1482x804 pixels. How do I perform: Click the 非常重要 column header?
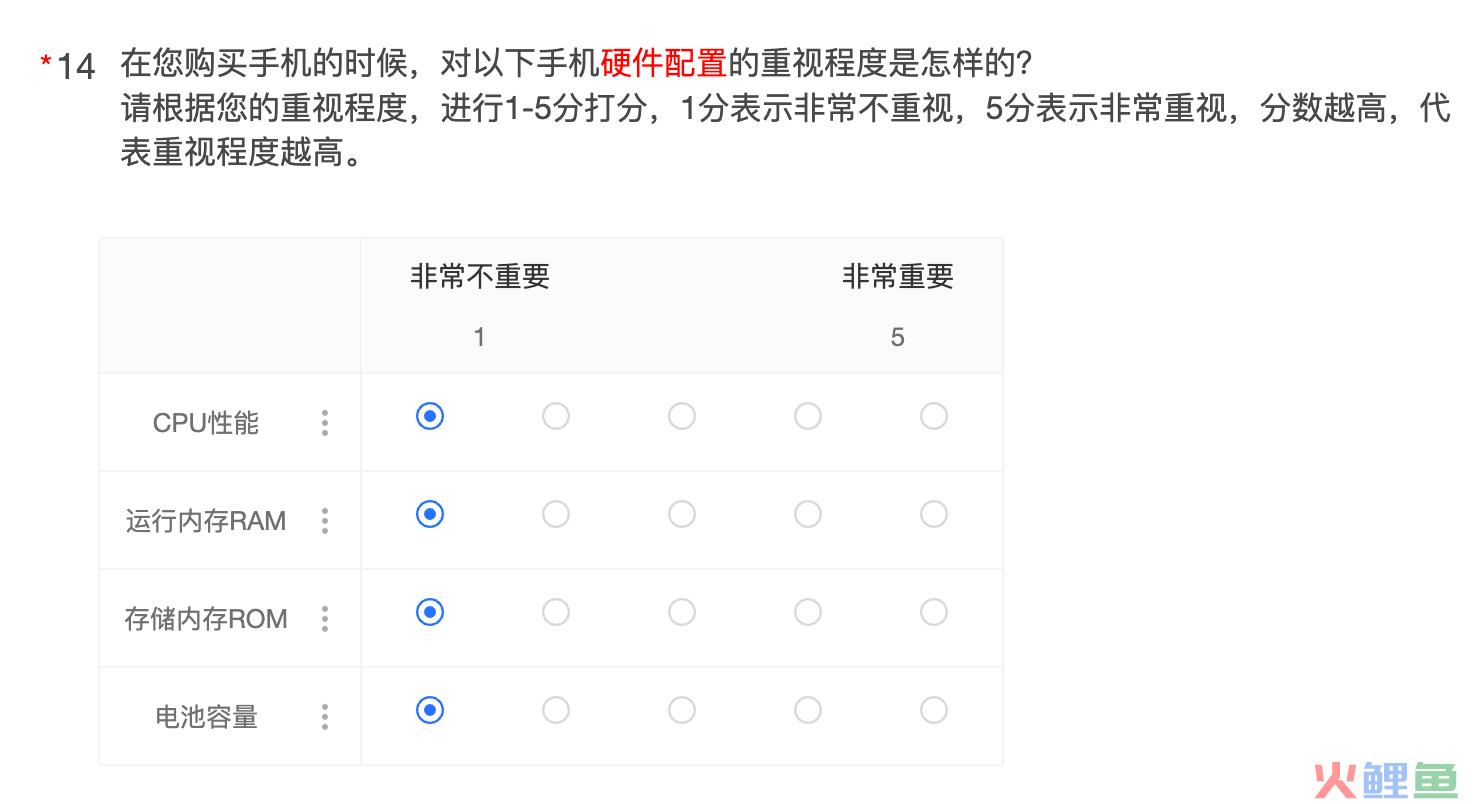[x=898, y=277]
